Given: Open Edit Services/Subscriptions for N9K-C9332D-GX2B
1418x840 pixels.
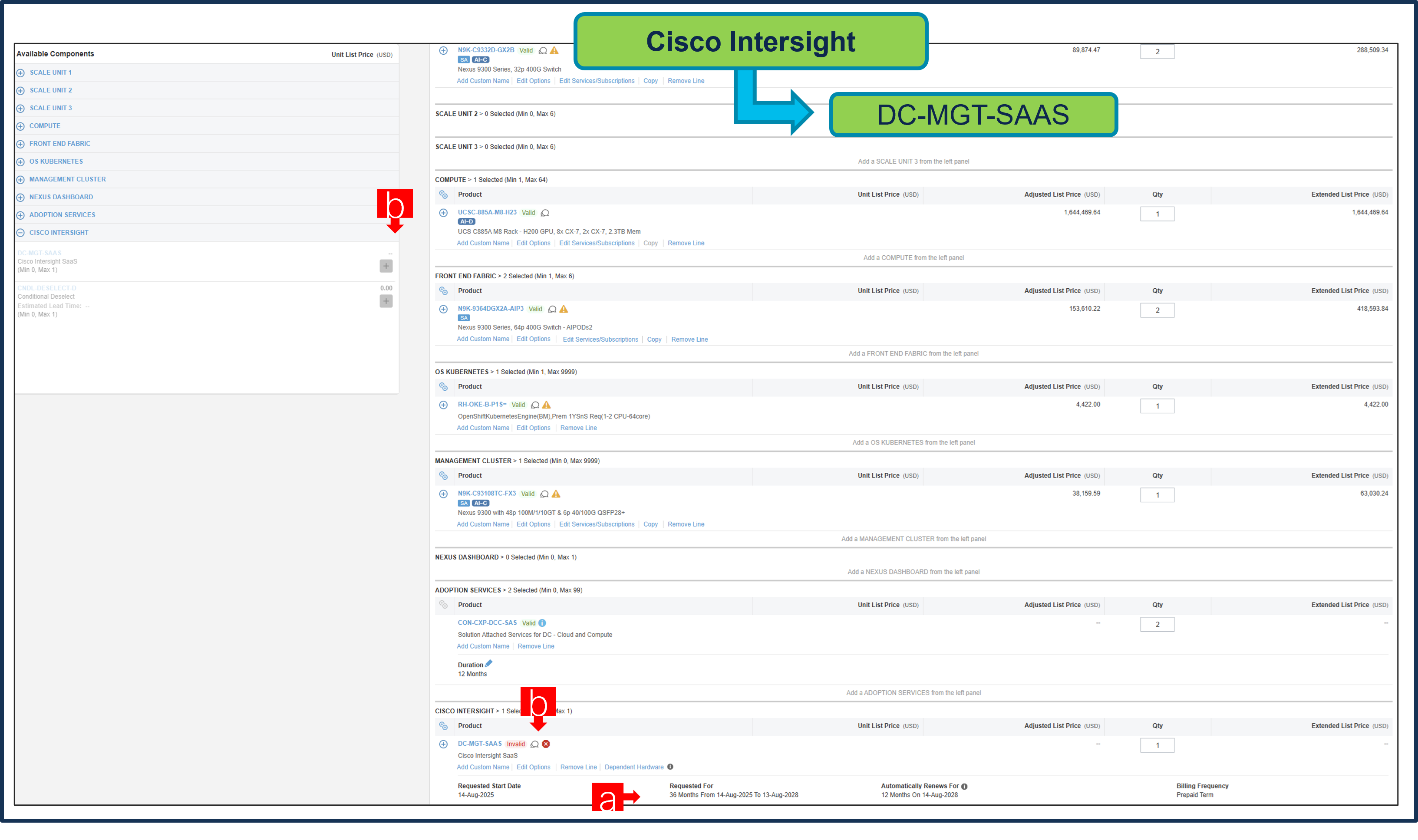Looking at the screenshot, I should (x=597, y=80).
